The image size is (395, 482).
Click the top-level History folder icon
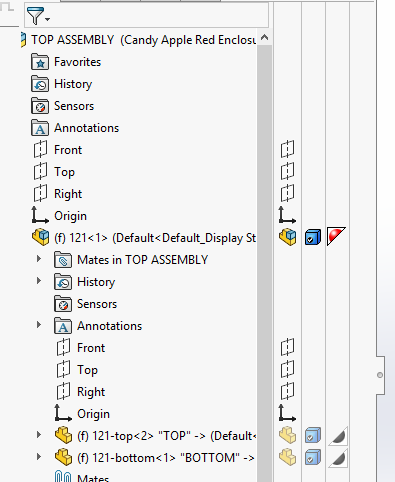pyautogui.click(x=40, y=84)
